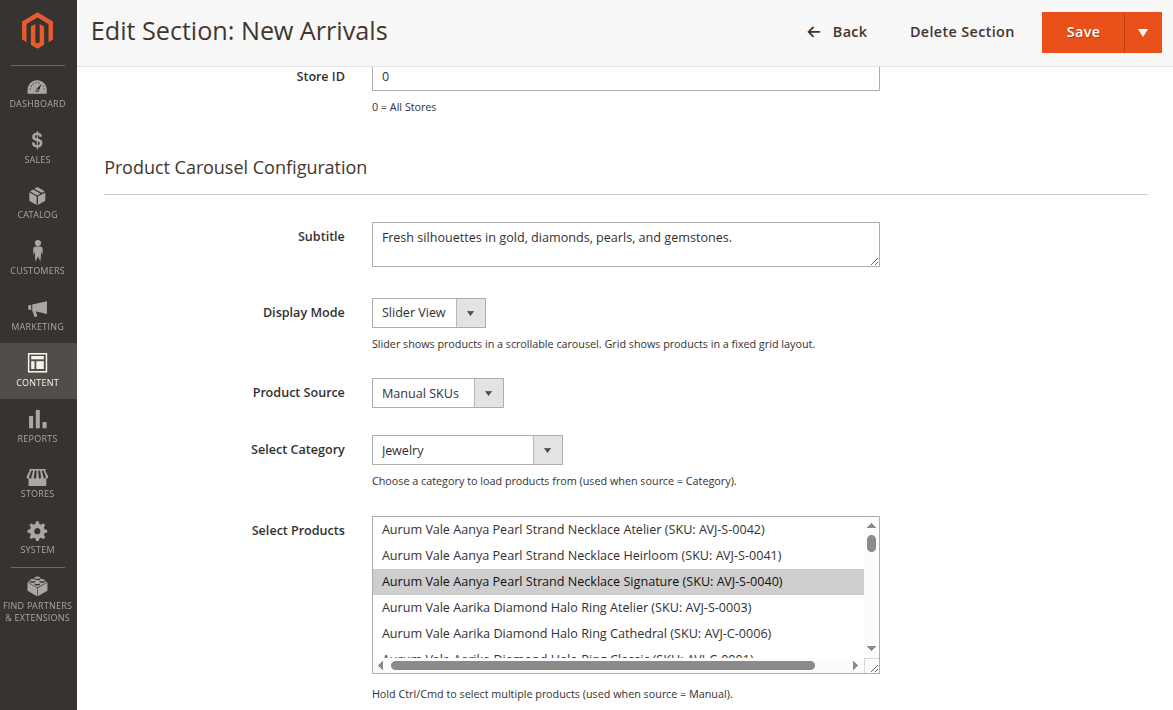Click horizontal scroll left arrow in product list

tap(381, 665)
